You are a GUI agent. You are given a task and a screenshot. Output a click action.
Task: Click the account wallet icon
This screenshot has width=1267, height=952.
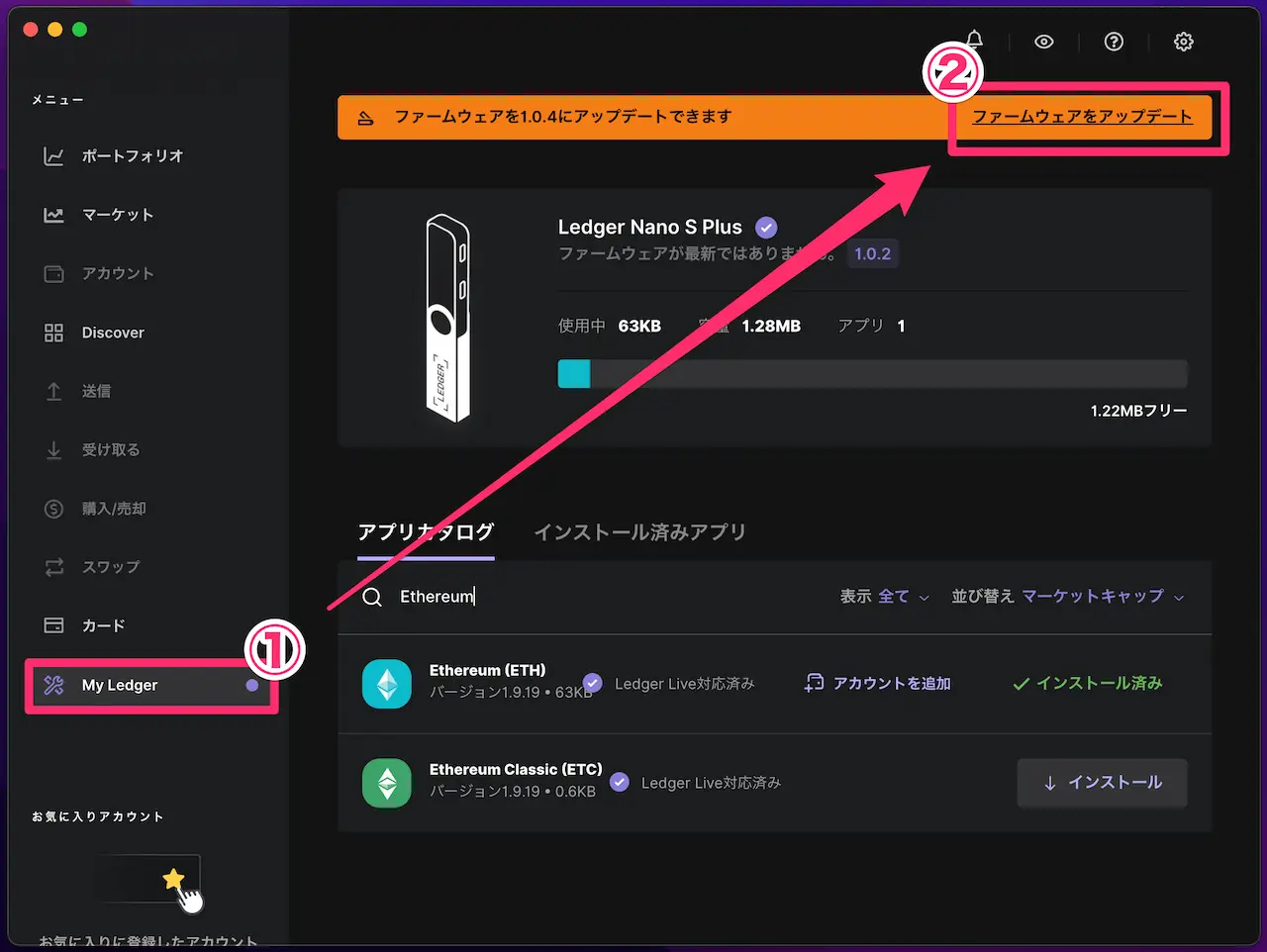point(53,273)
